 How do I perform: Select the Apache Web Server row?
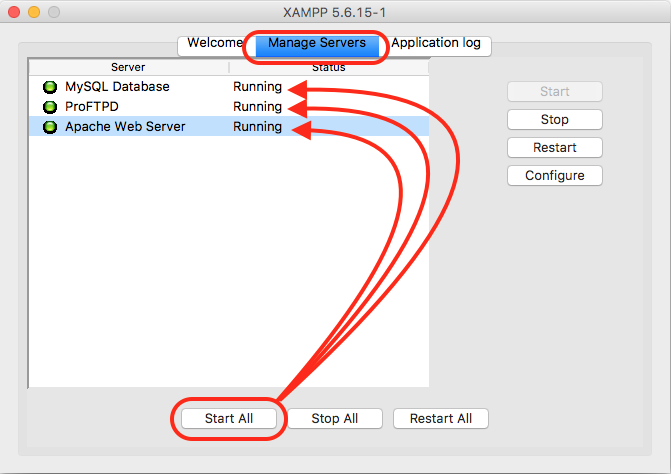coord(229,127)
